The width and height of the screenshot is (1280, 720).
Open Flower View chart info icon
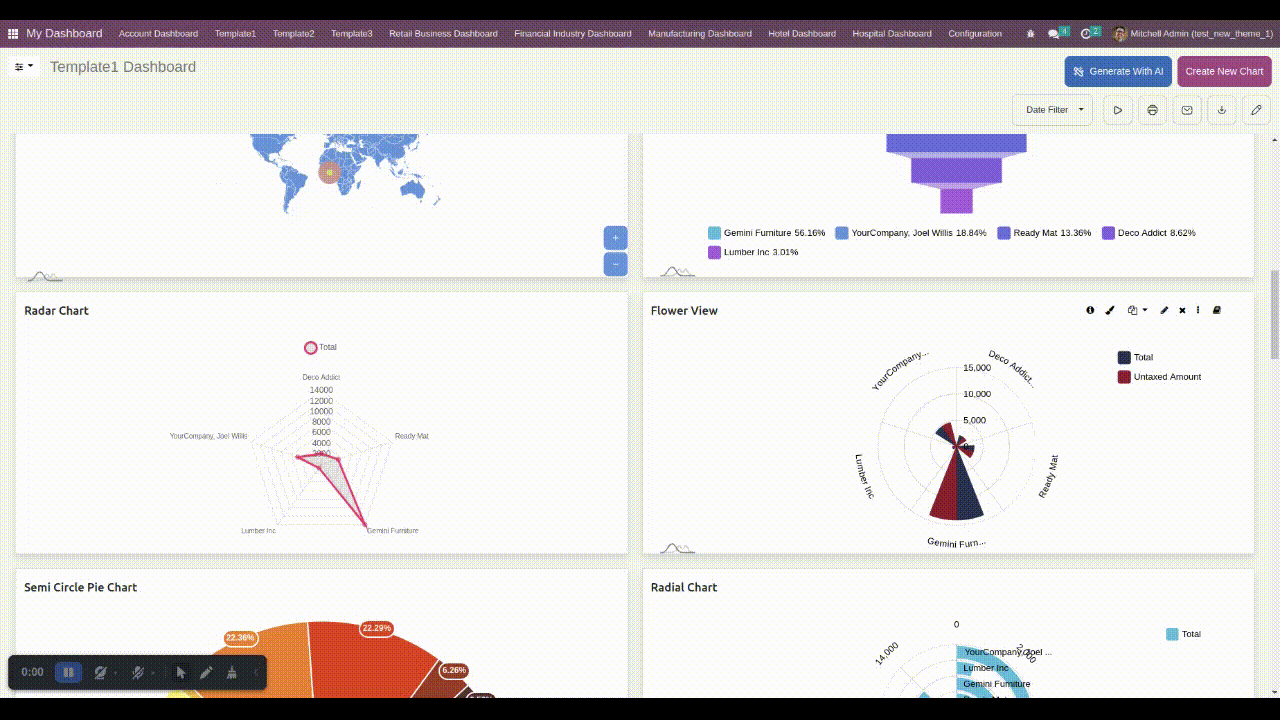pyautogui.click(x=1090, y=310)
